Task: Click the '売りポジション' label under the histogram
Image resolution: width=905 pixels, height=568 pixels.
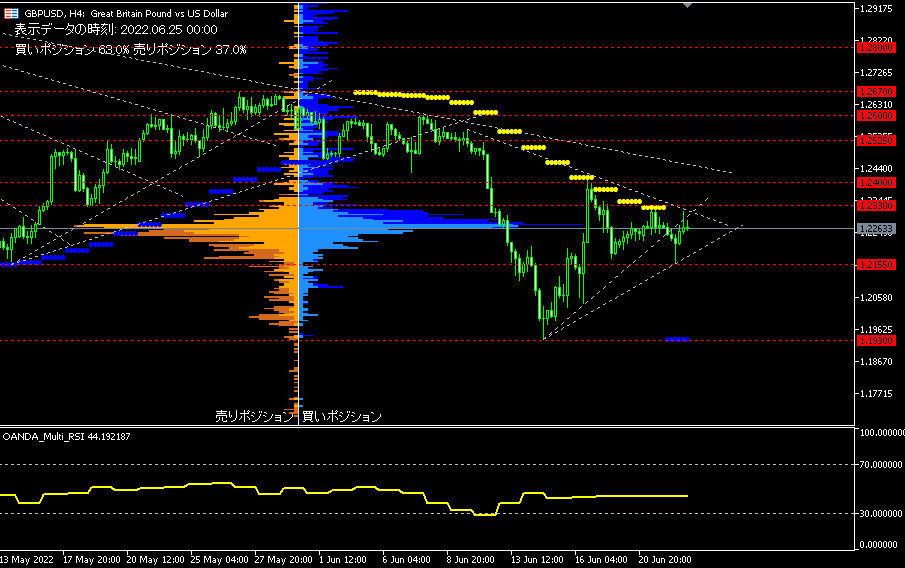Action: click(x=255, y=416)
